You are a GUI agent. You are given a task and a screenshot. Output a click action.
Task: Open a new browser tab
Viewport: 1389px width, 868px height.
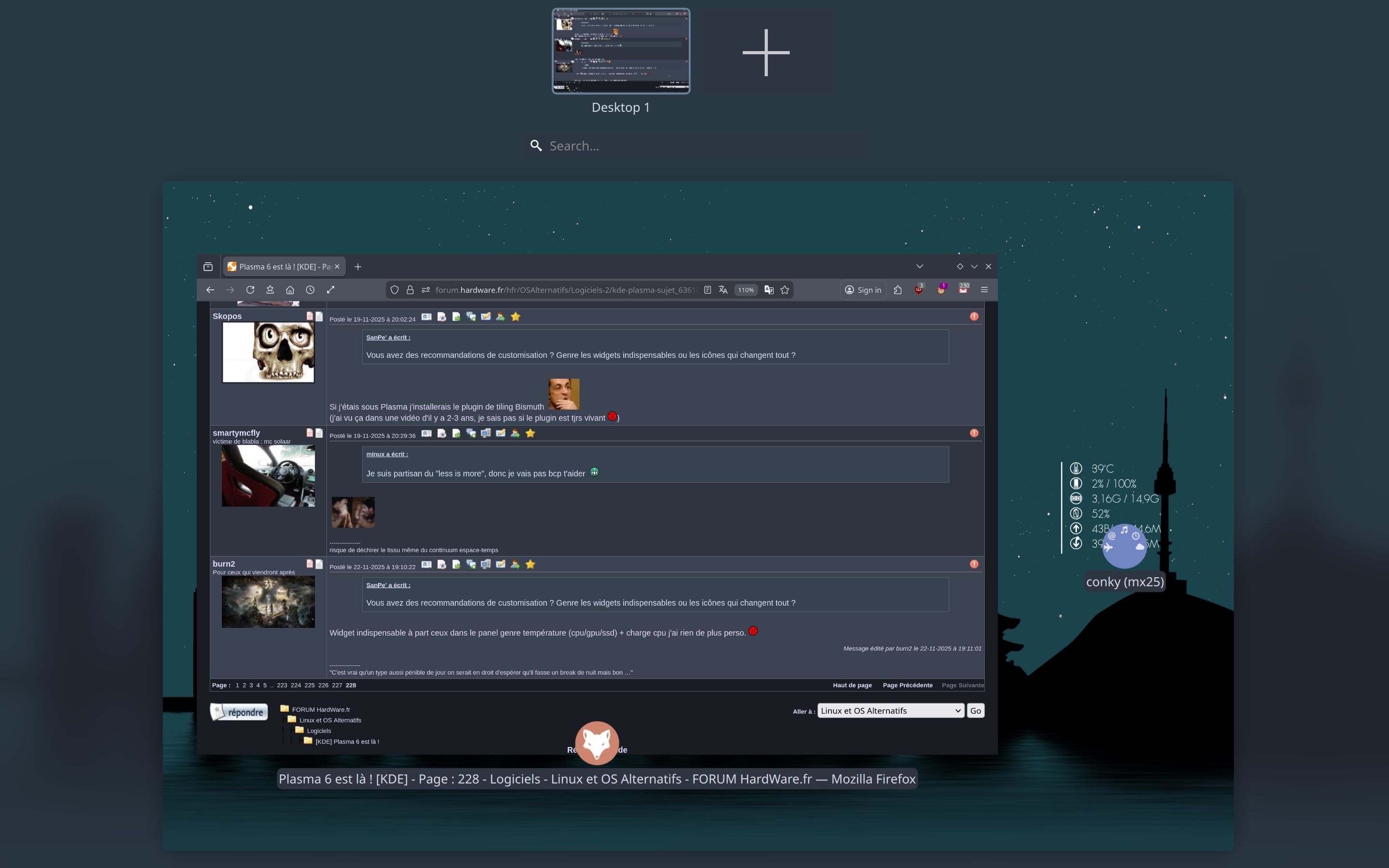coord(357,266)
